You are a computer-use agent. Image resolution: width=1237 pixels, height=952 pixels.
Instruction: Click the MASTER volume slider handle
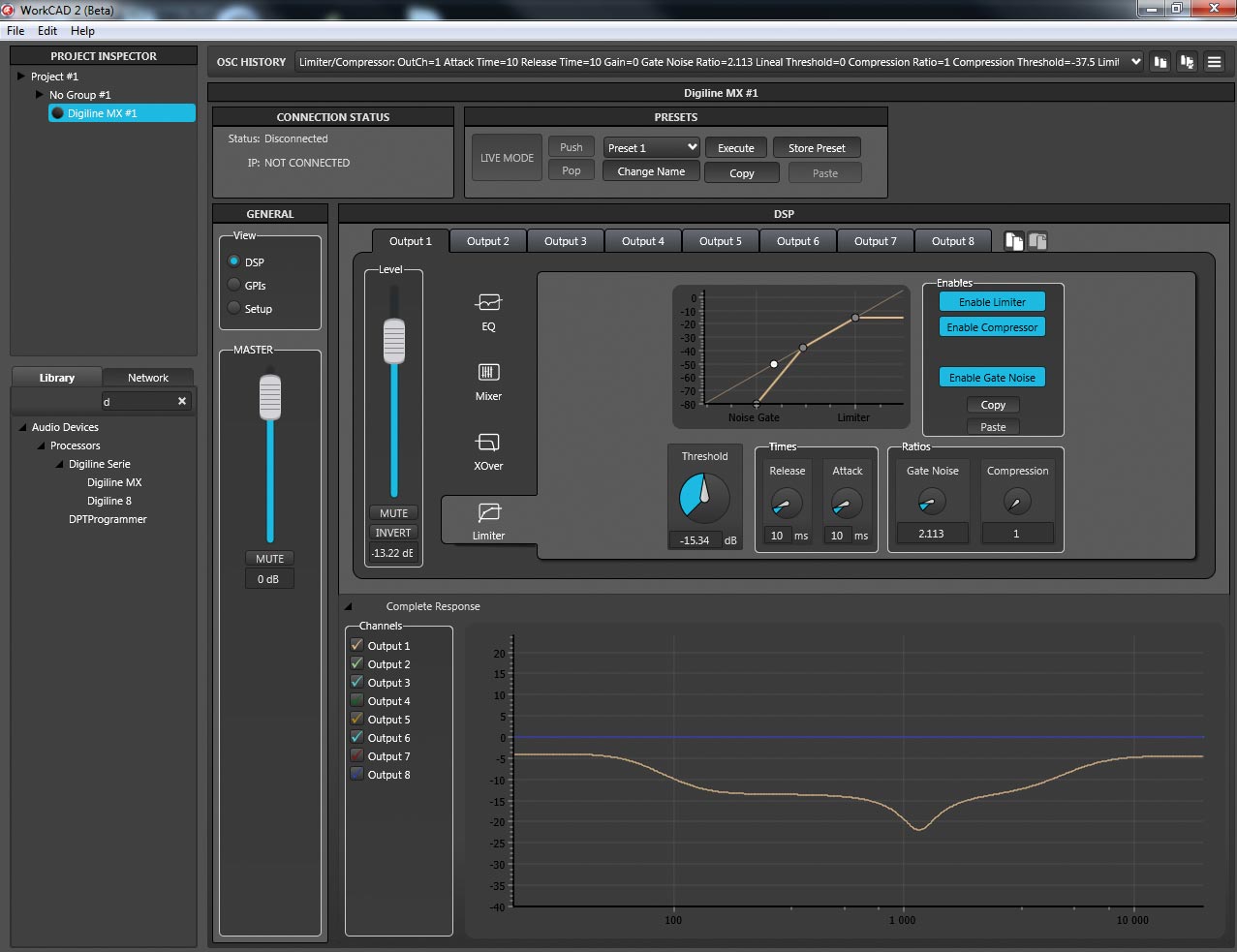pos(270,397)
